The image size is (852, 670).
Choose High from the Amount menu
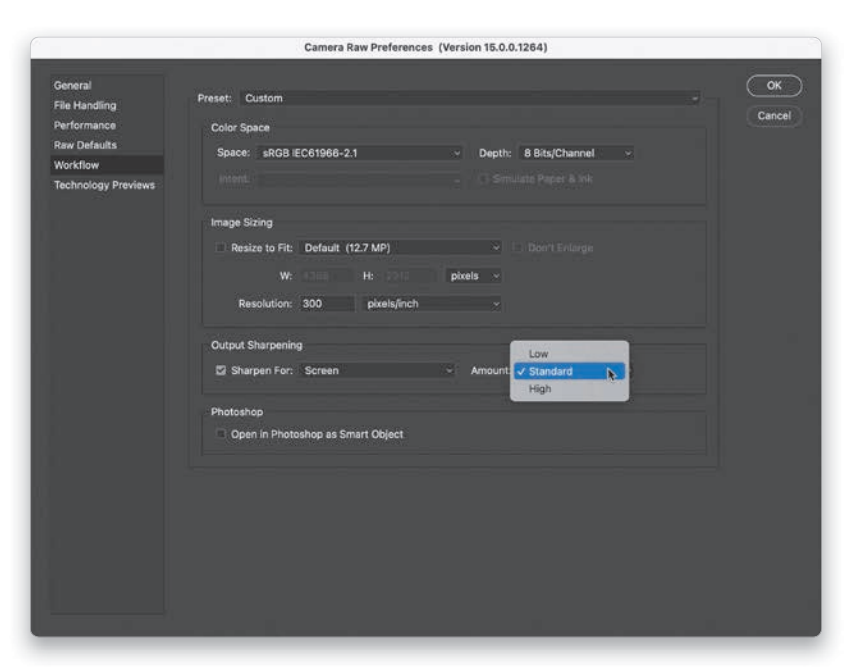540,389
